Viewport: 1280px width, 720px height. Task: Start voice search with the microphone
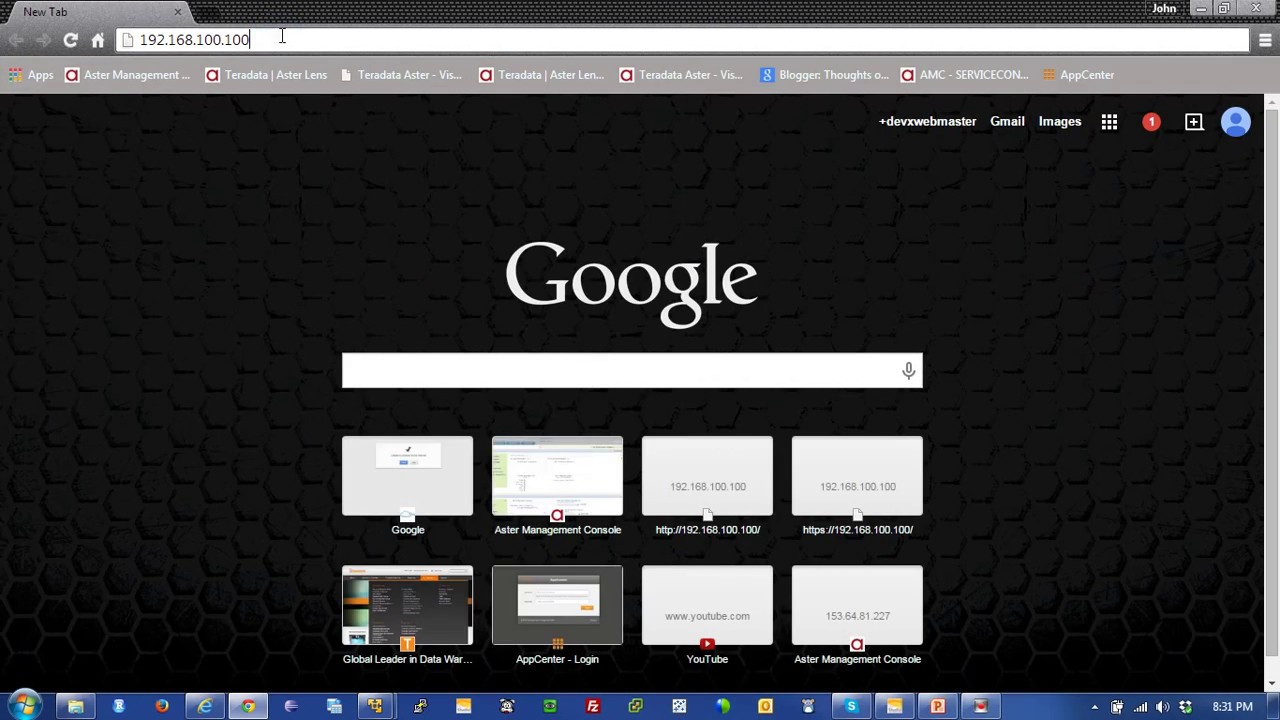point(908,371)
